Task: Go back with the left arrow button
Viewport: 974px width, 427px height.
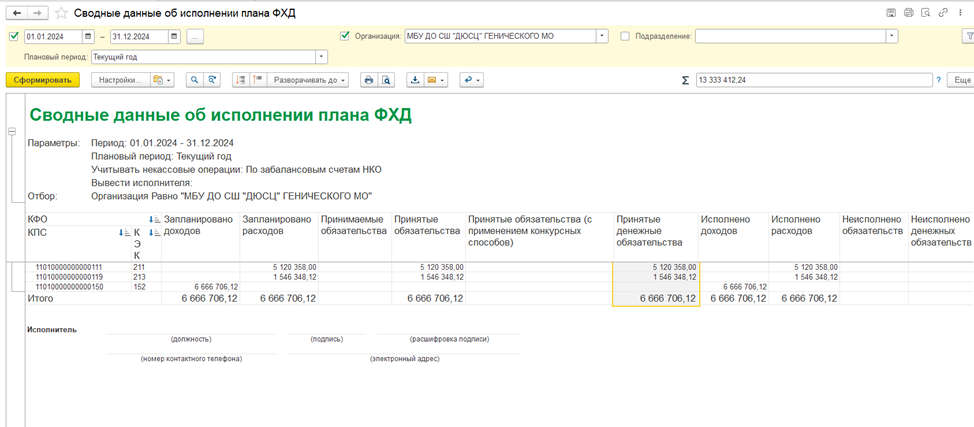Action: coord(16,12)
